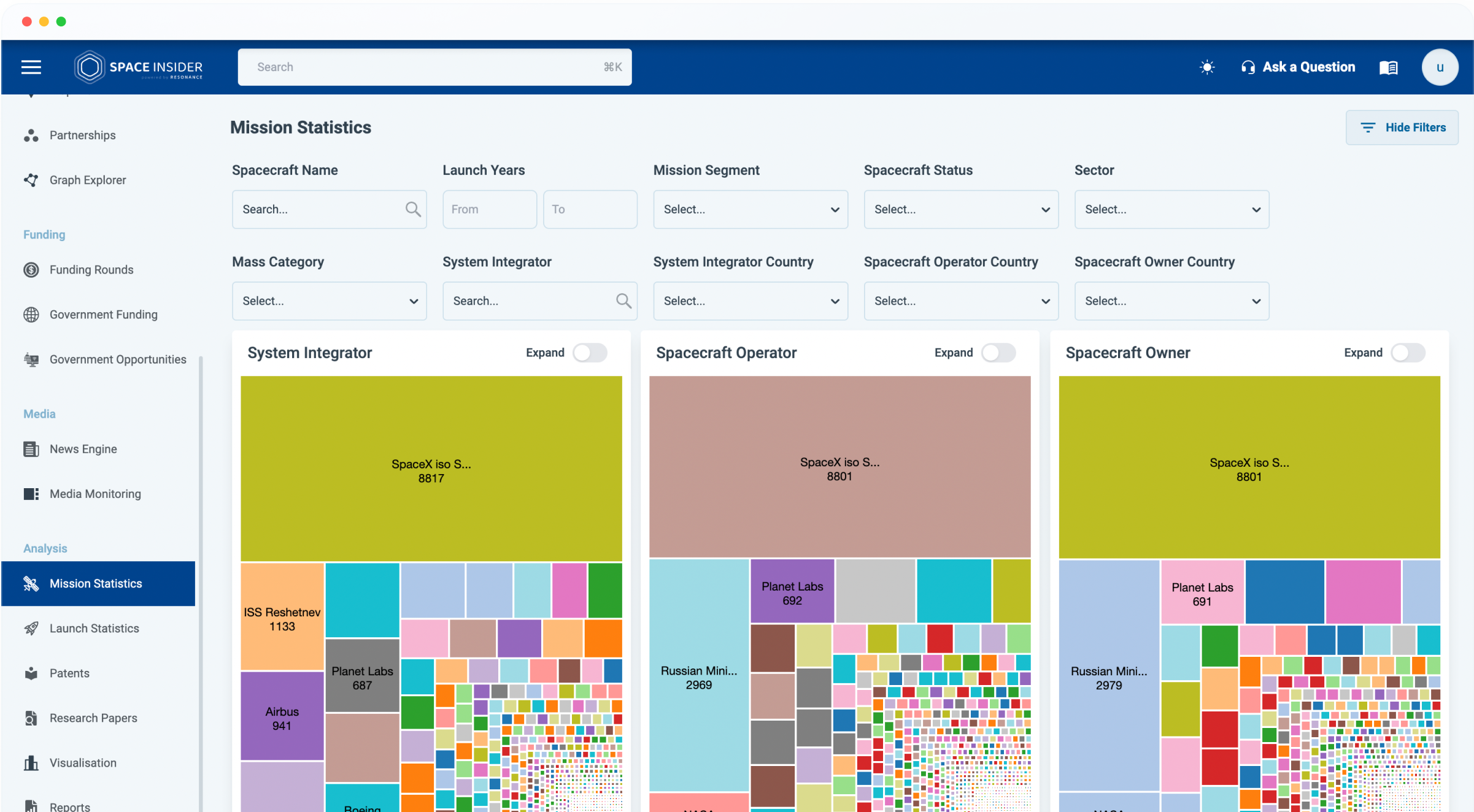The height and width of the screenshot is (812, 1474).
Task: Click the Patents icon
Action: (31, 673)
